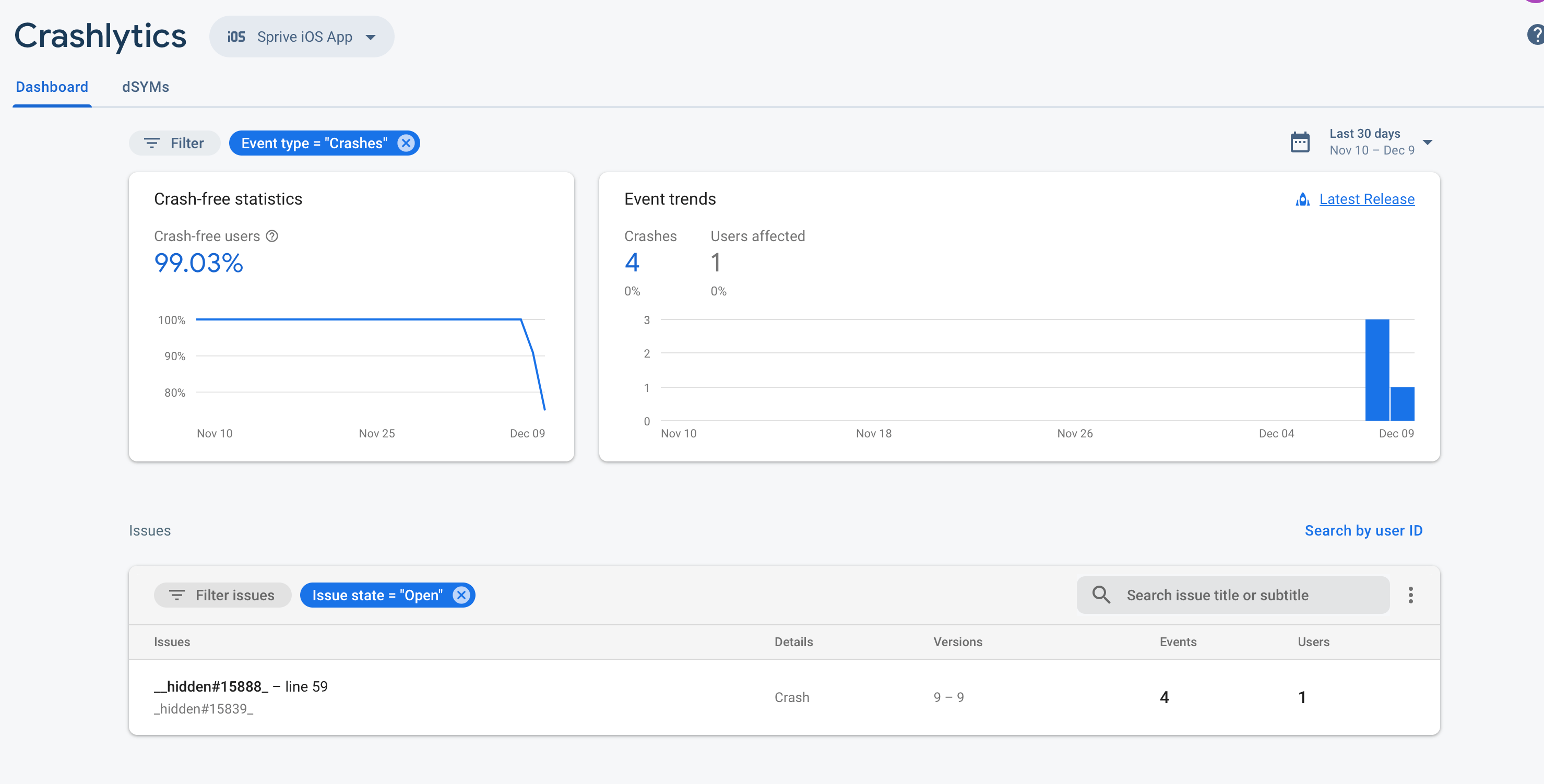Click the issue row Users value 1
Viewport: 1544px width, 784px height.
(1302, 697)
